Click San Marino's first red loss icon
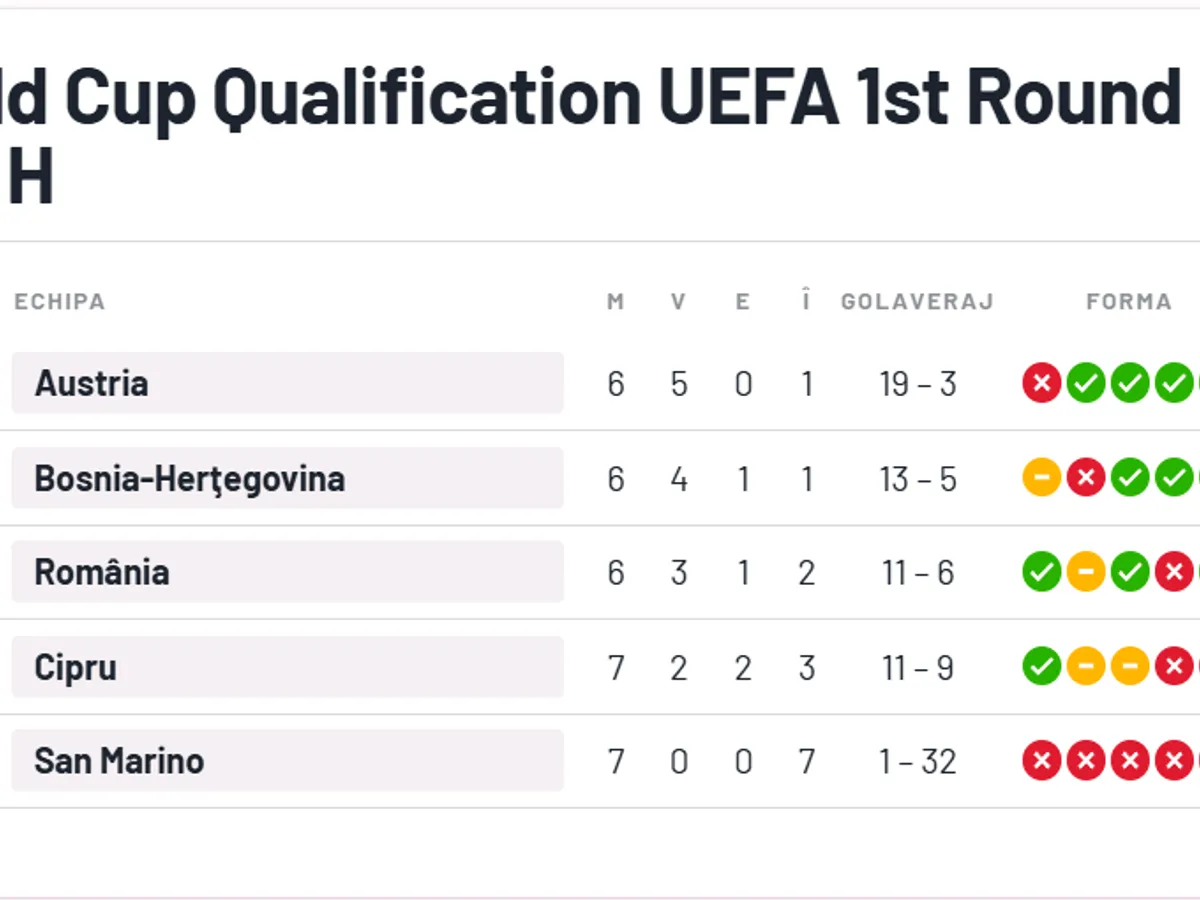Viewport: 1200px width, 900px height. [1041, 762]
